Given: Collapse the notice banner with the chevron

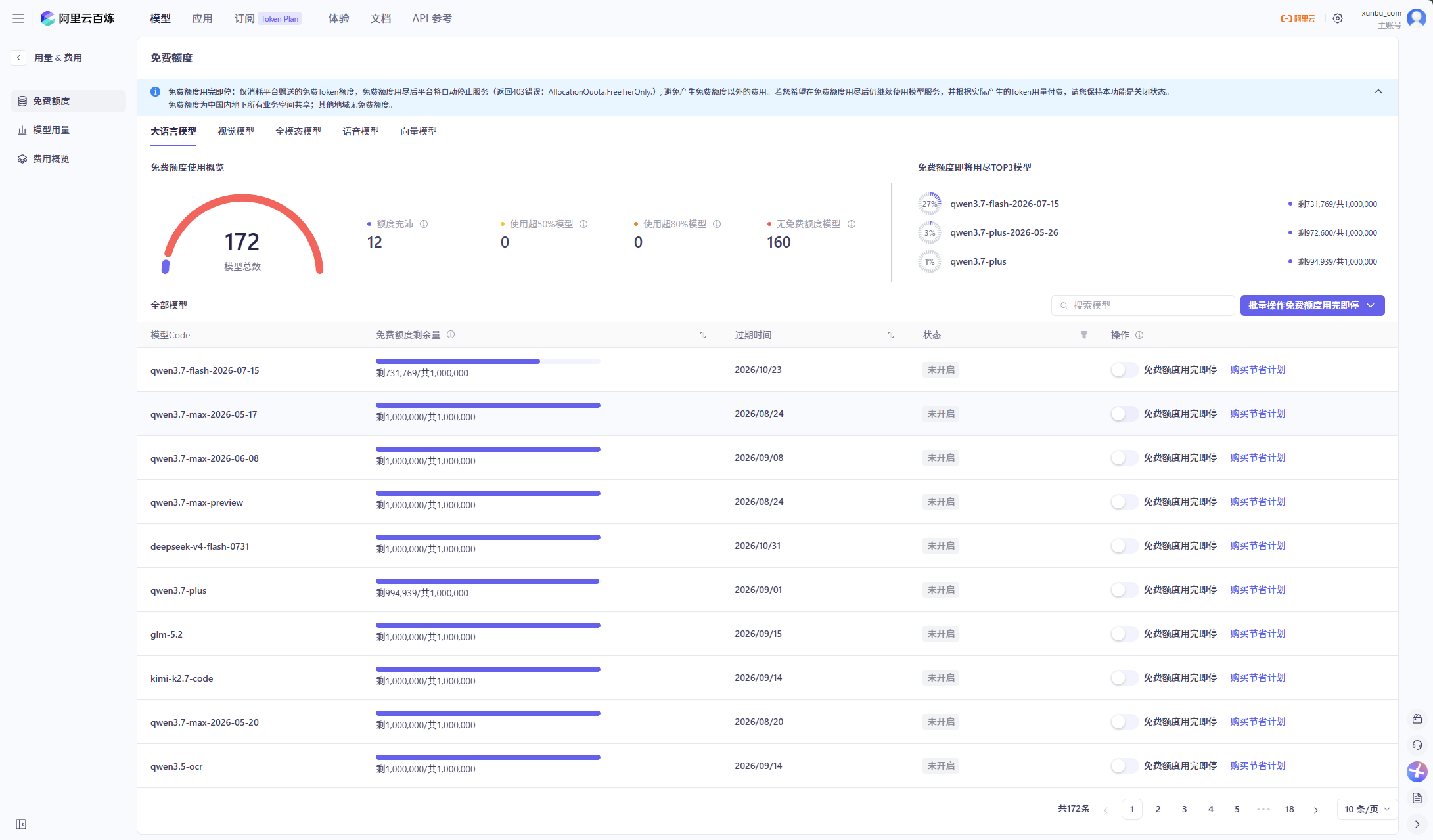Looking at the screenshot, I should (x=1378, y=91).
